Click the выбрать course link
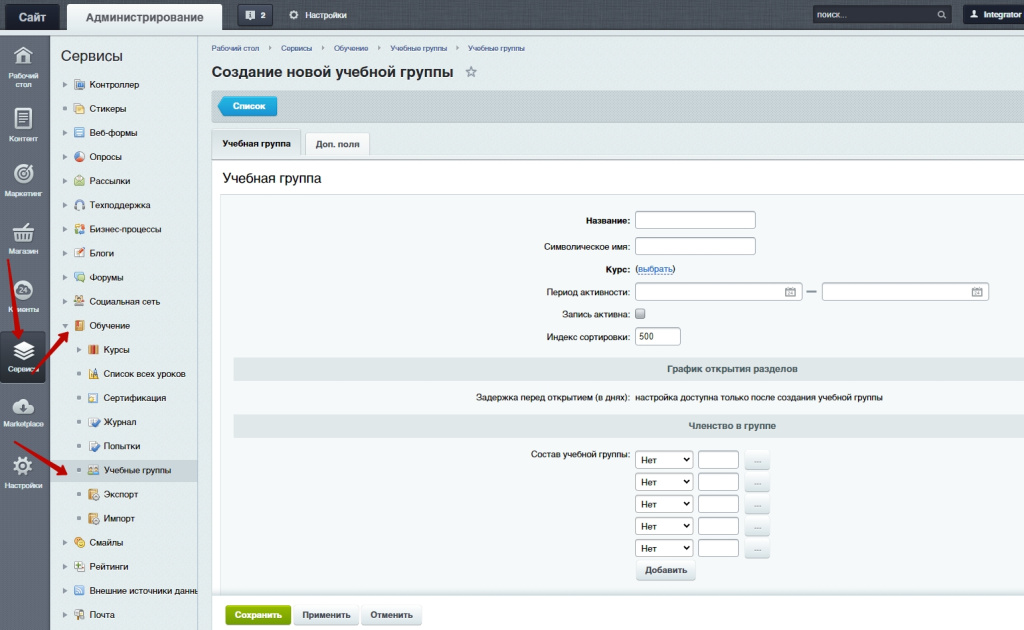Image resolution: width=1024 pixels, height=630 pixels. (655, 270)
